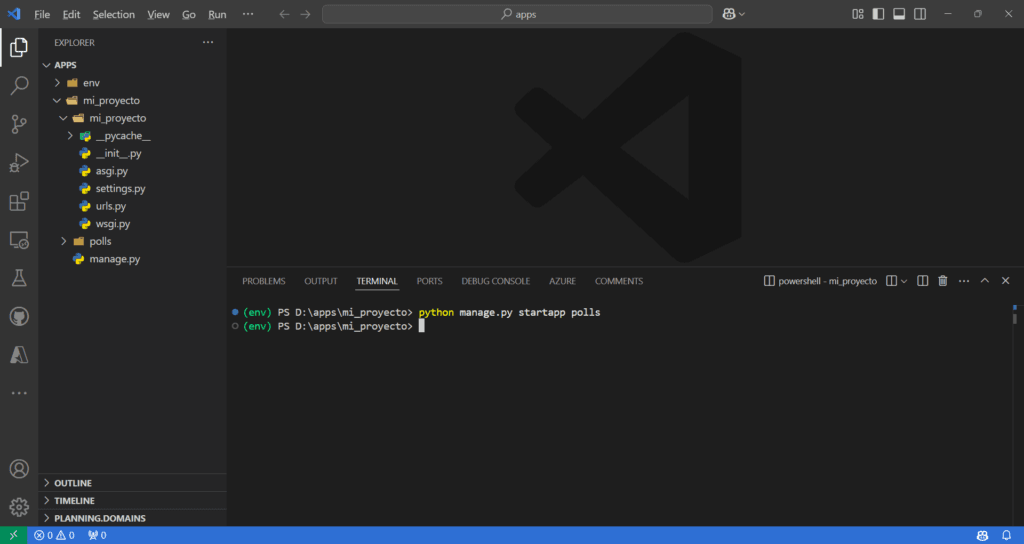Open launch profile dropdown arrow
1024x544 pixels.
tap(904, 281)
